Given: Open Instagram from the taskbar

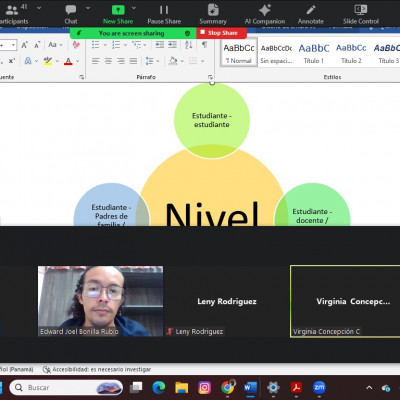Looking at the screenshot, I should click(x=204, y=388).
